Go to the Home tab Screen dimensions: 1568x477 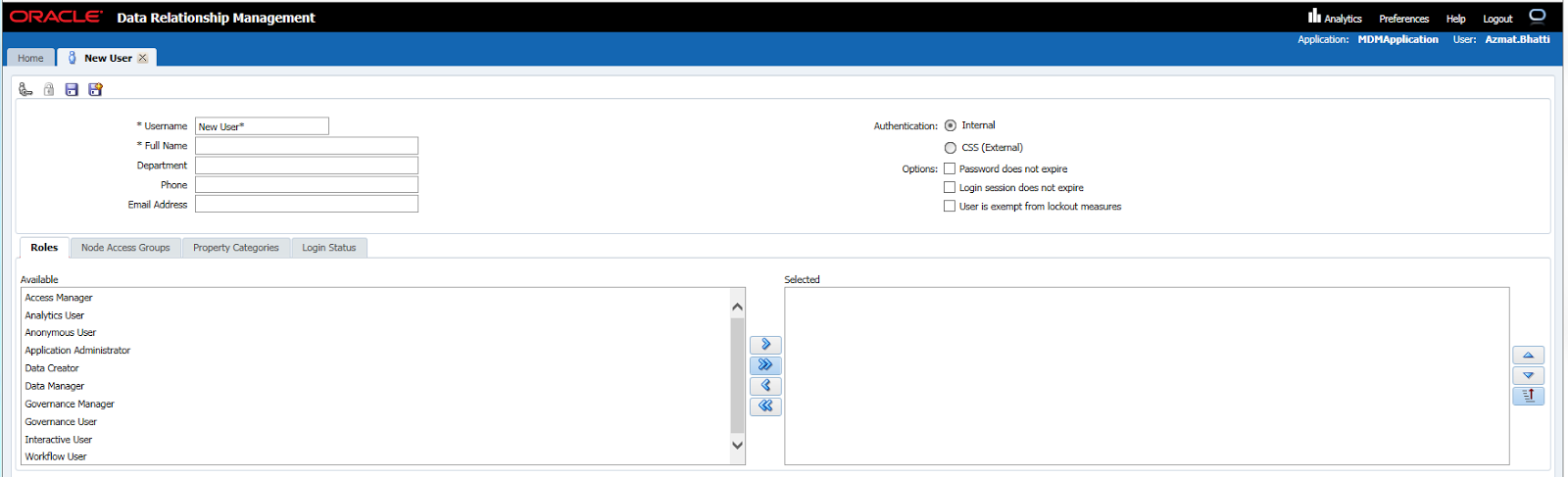(30, 58)
